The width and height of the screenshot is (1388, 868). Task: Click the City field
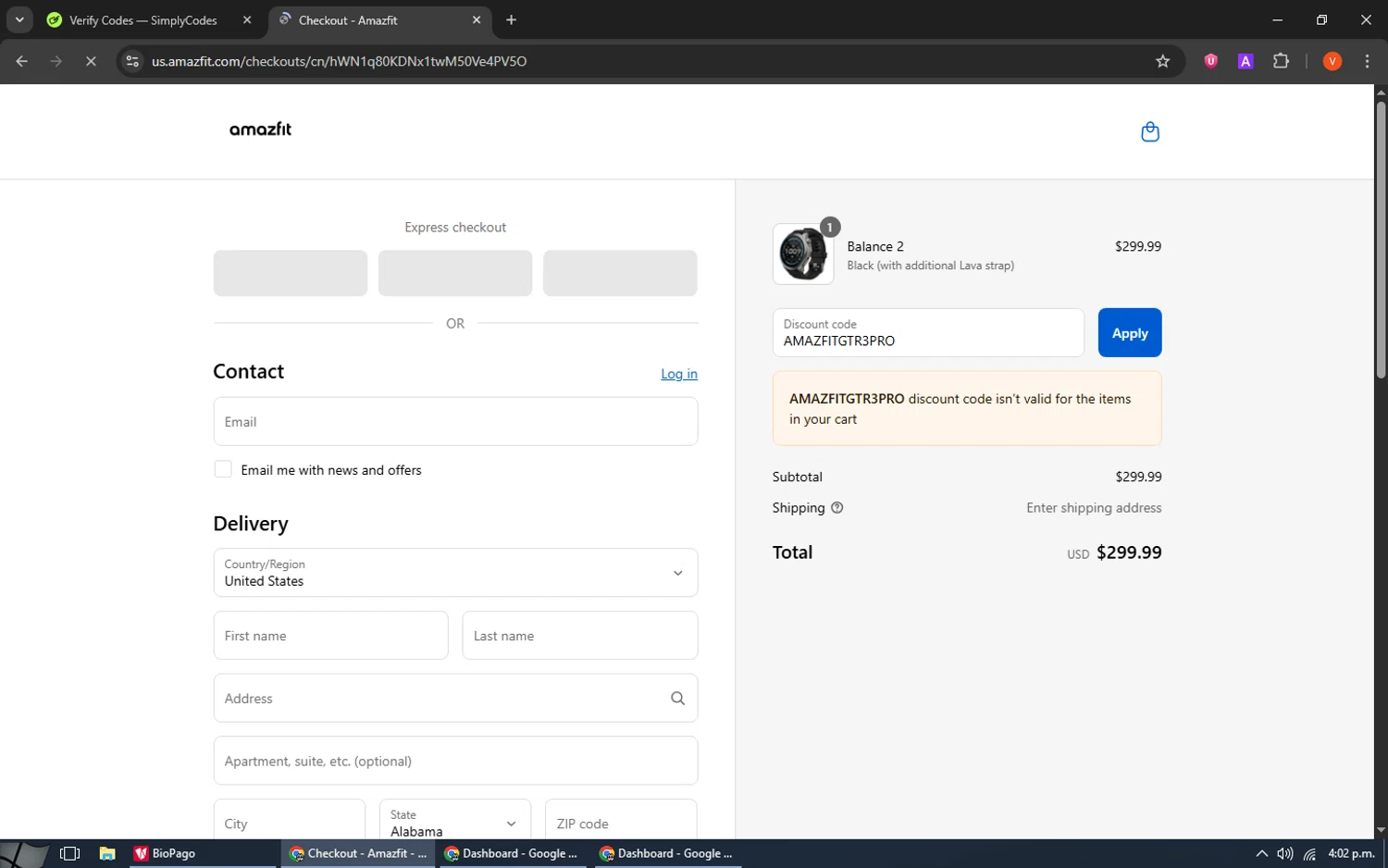tap(290, 820)
